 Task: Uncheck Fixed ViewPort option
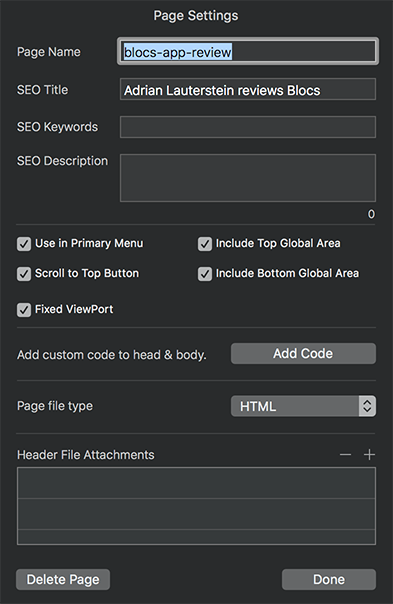click(x=24, y=310)
